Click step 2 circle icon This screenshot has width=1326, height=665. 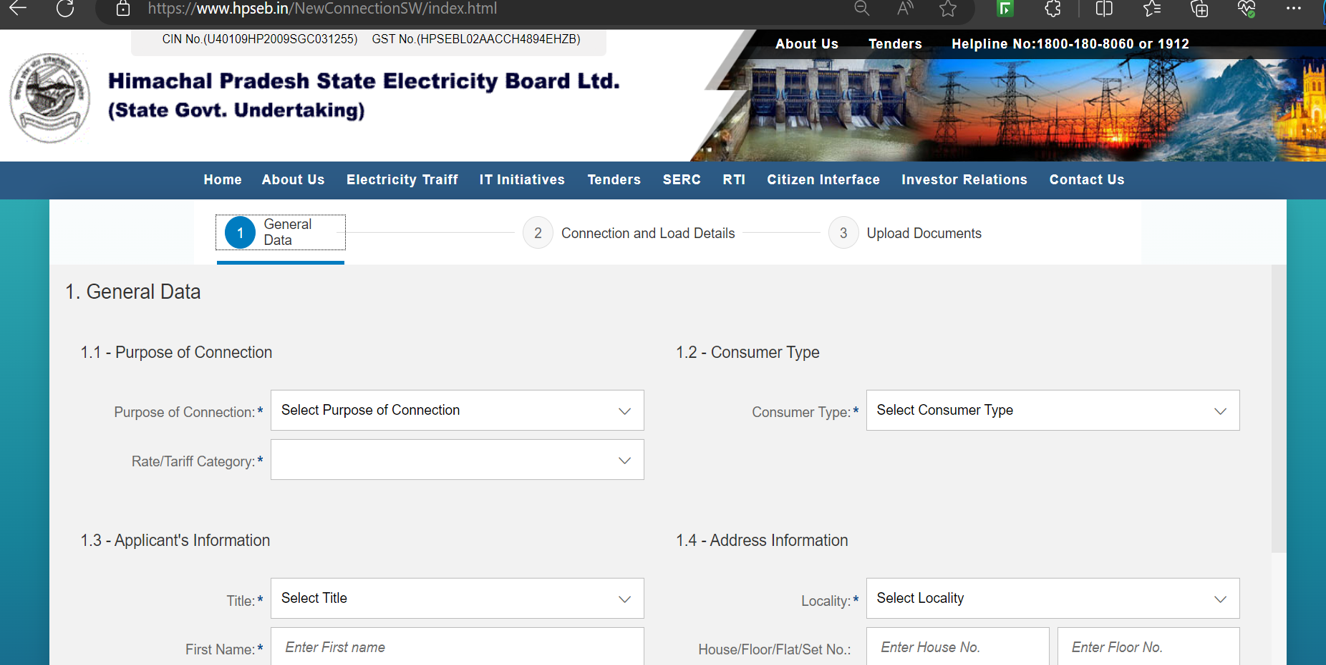click(538, 233)
